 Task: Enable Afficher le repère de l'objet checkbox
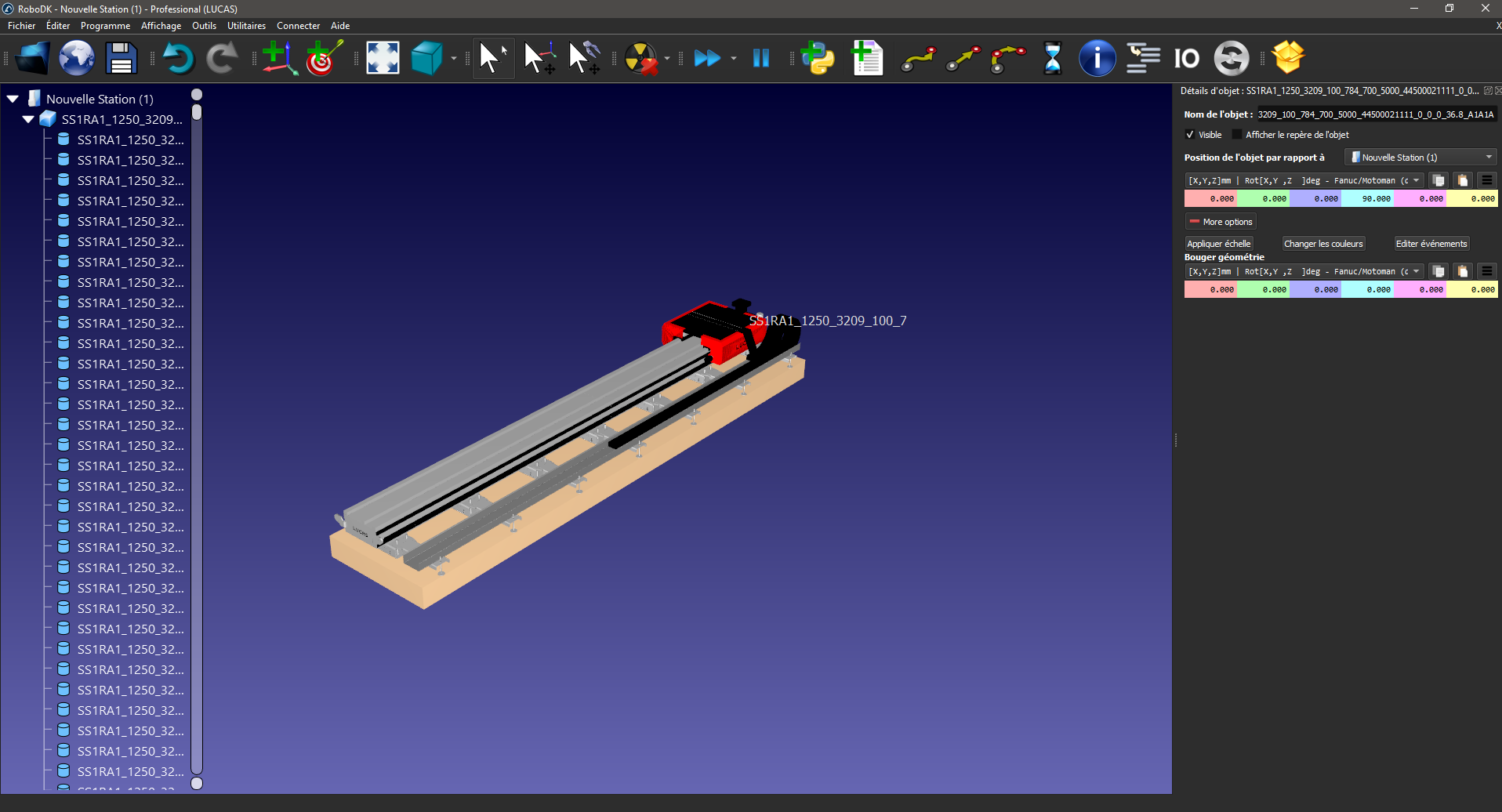point(1237,135)
